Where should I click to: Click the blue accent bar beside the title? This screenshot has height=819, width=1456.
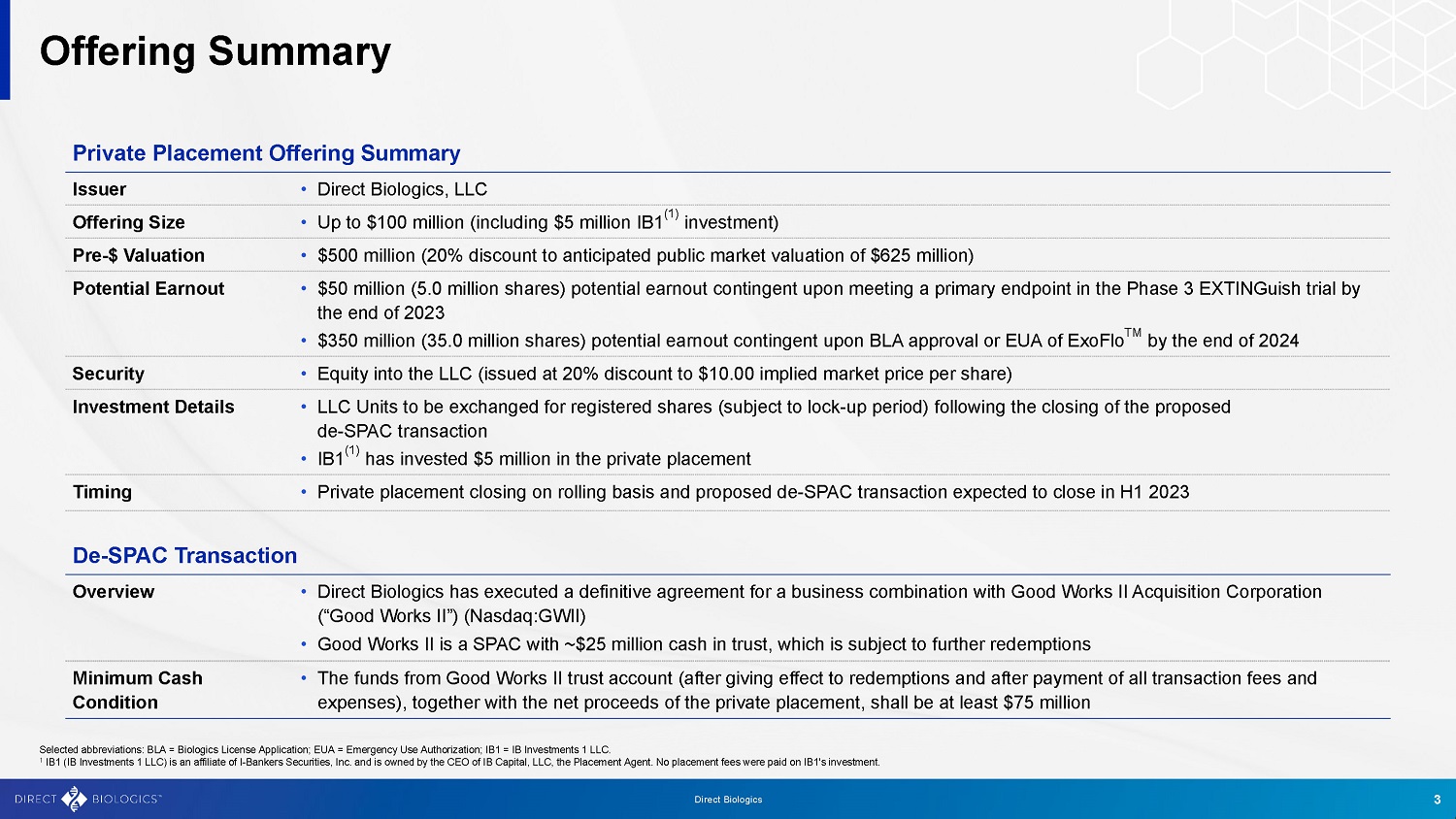5,49
